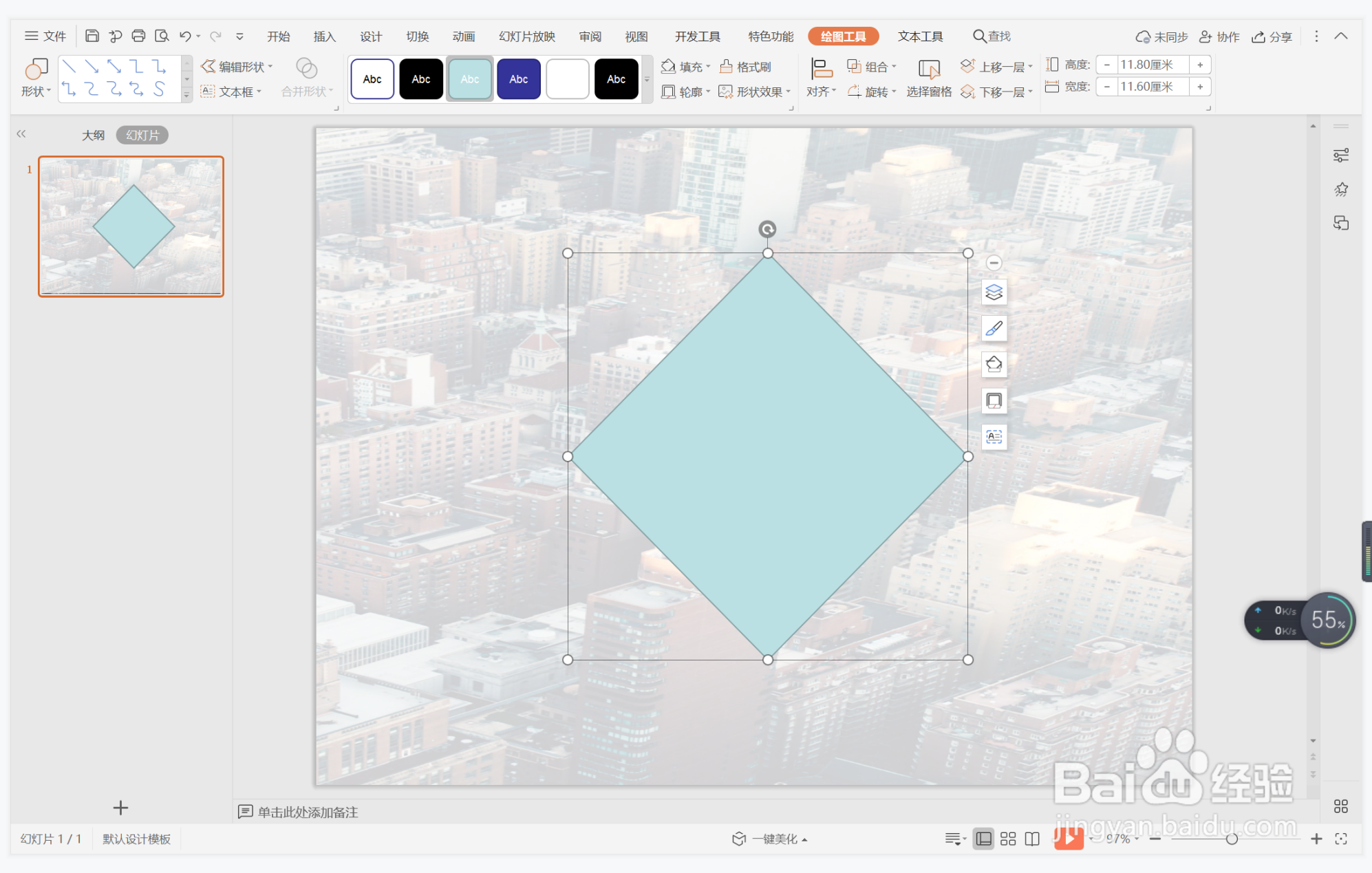Screen dimensions: 1372x873
Task: Select the dark blue Abc style swatch
Action: pos(518,79)
